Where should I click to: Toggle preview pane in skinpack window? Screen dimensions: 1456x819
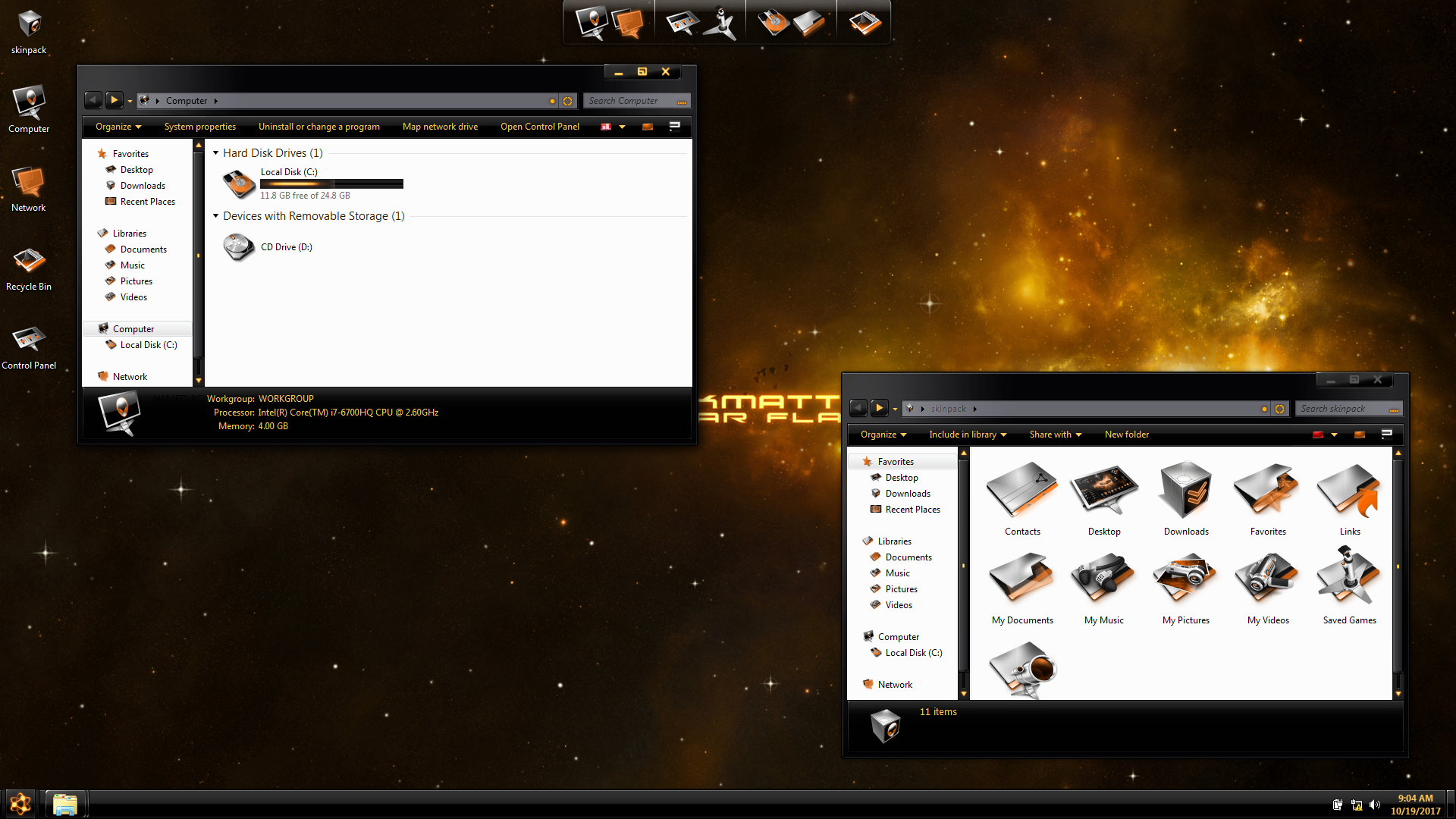coord(1359,435)
